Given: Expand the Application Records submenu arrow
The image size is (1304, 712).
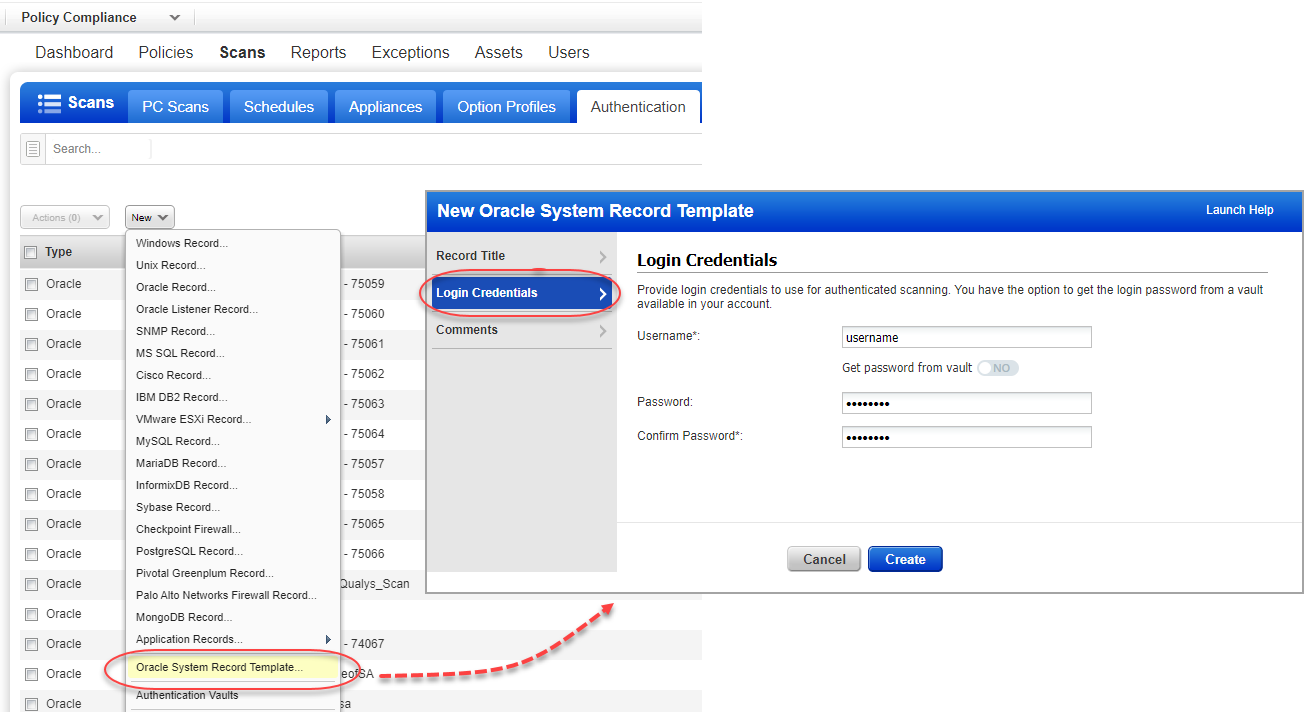Looking at the screenshot, I should tap(328, 640).
